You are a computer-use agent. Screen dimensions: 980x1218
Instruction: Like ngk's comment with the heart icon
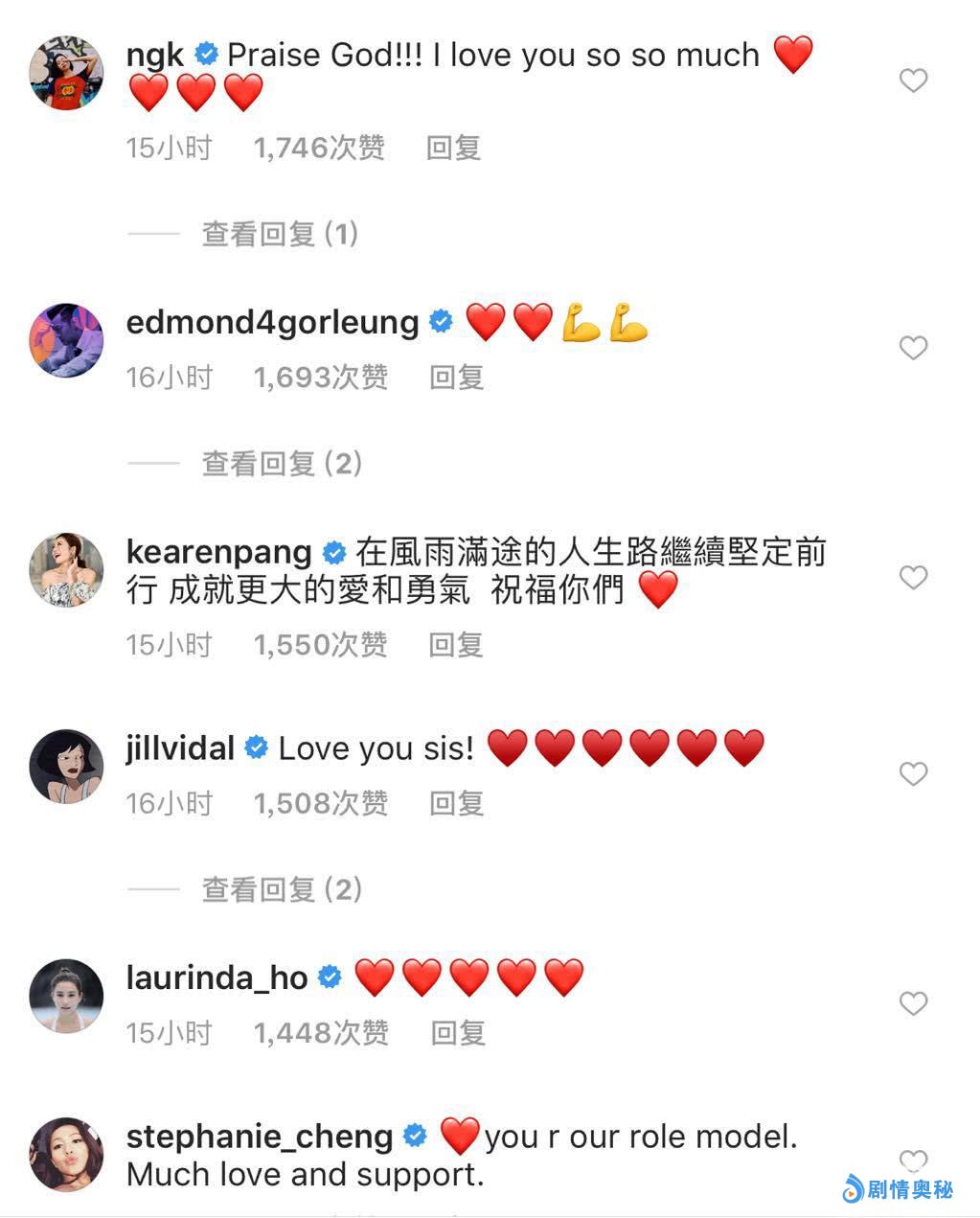(913, 80)
